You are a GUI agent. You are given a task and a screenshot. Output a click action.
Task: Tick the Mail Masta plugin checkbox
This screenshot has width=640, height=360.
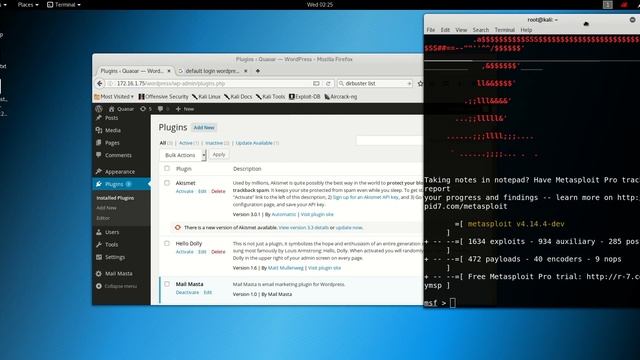167,284
